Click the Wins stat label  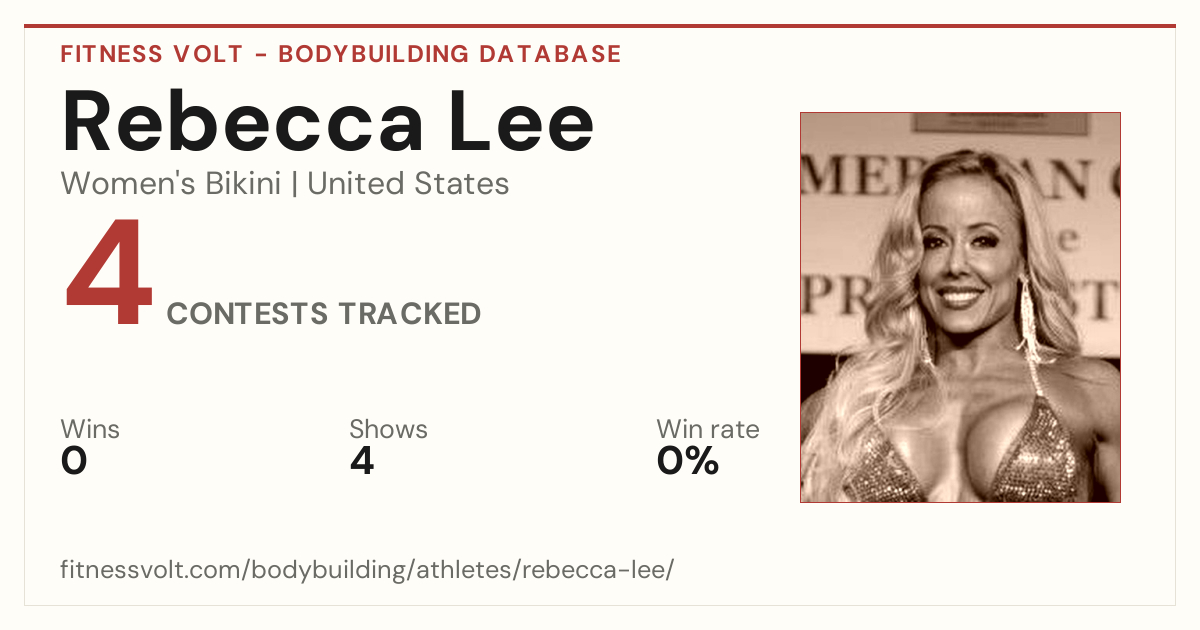[90, 430]
